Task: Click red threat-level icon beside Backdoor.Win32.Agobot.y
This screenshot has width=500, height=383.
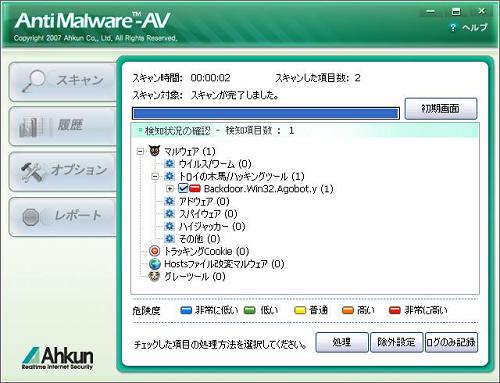Action: click(x=195, y=189)
